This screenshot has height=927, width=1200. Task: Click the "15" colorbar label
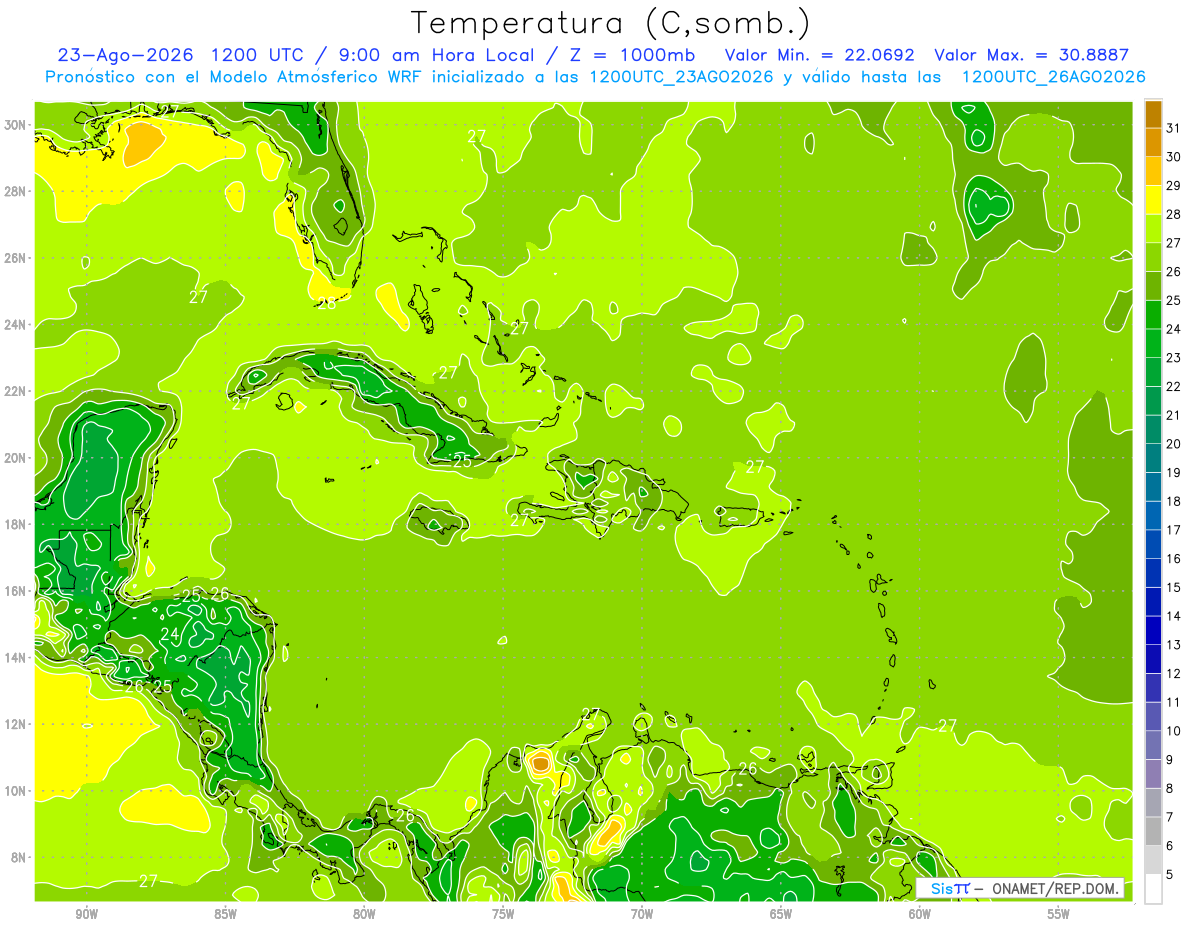(1174, 587)
